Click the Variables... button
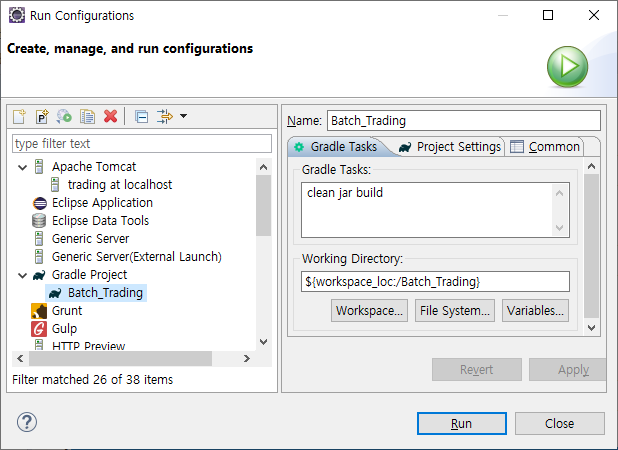The width and height of the screenshot is (618, 450). [535, 311]
